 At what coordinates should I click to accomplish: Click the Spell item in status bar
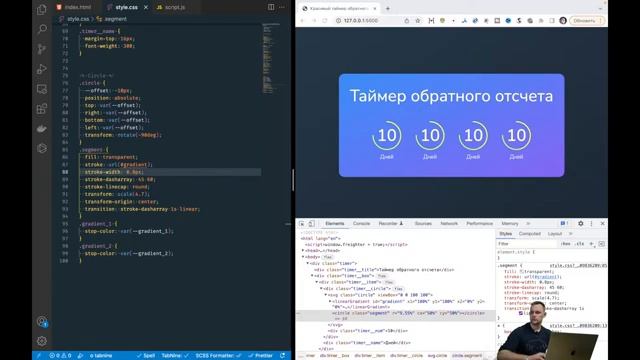click(x=146, y=356)
